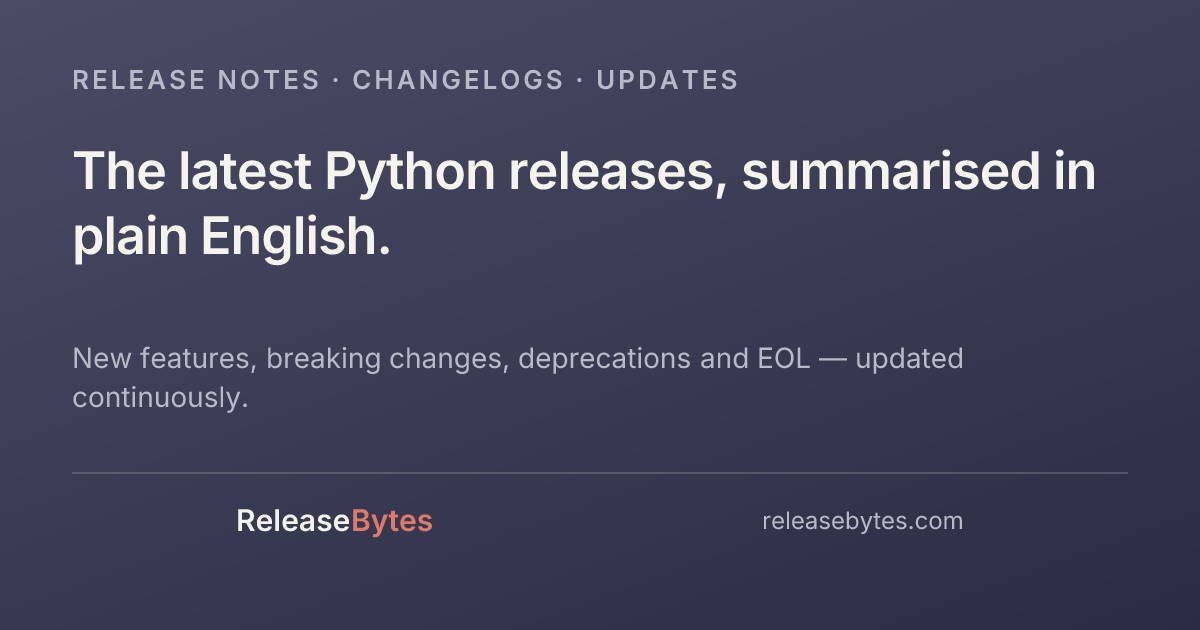
Task: Select the CHANGELOGS label
Action: tap(458, 80)
